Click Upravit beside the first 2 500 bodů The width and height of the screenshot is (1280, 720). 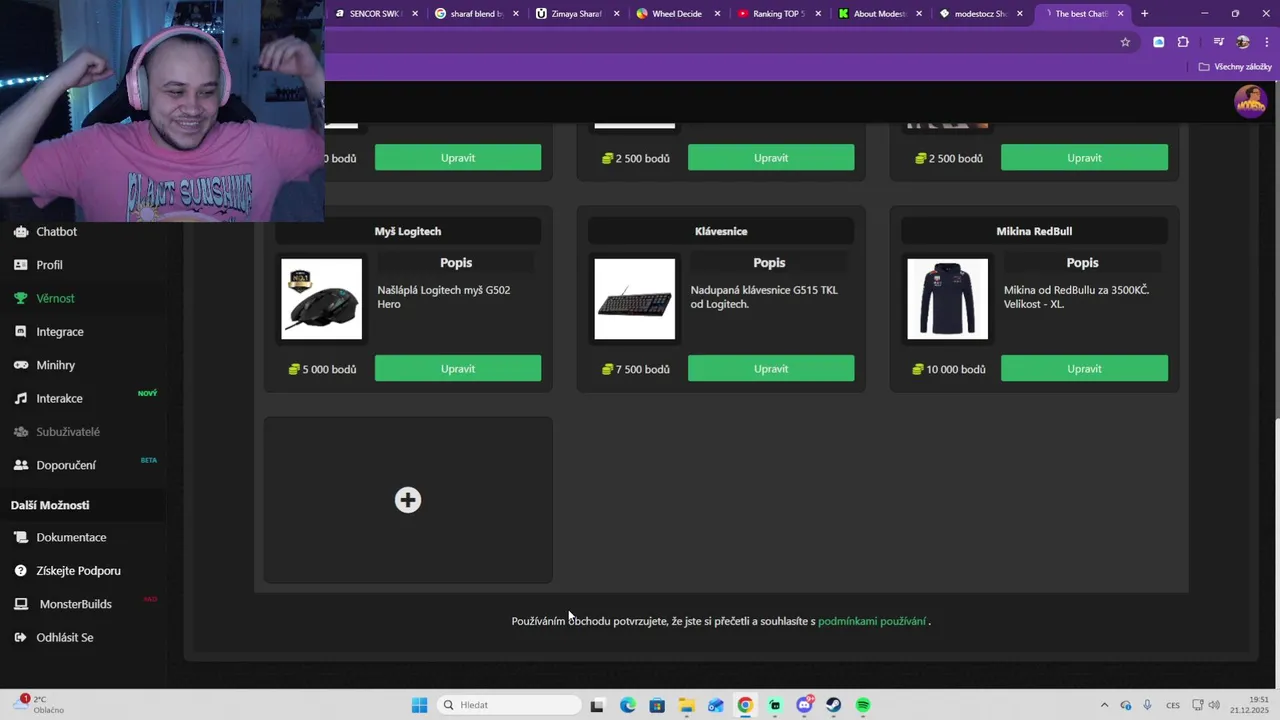(771, 158)
